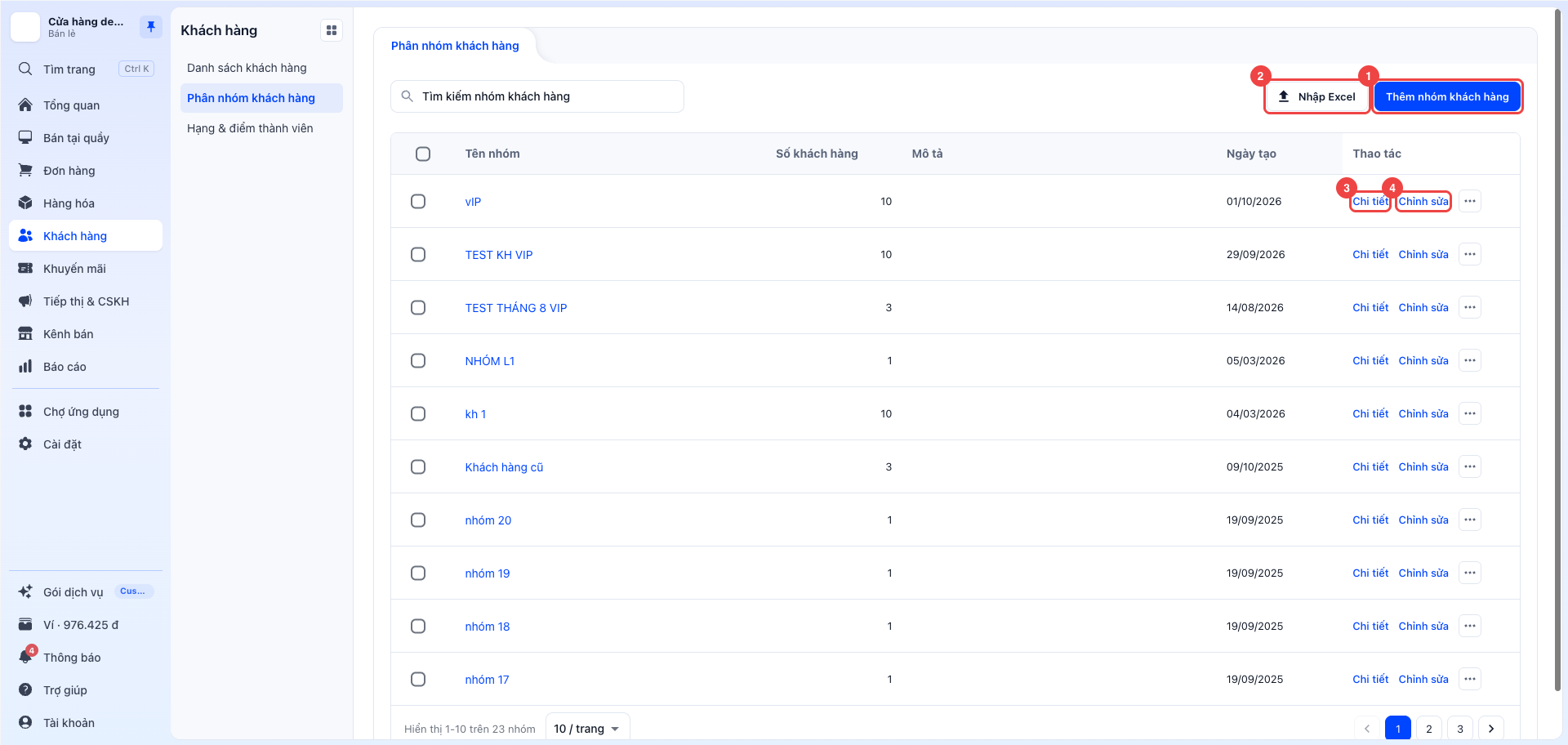Screen dimensions: 1568x745
Task: Open more actions menu for TEST THÁNG 8 VIP
Action: (x=1470, y=307)
